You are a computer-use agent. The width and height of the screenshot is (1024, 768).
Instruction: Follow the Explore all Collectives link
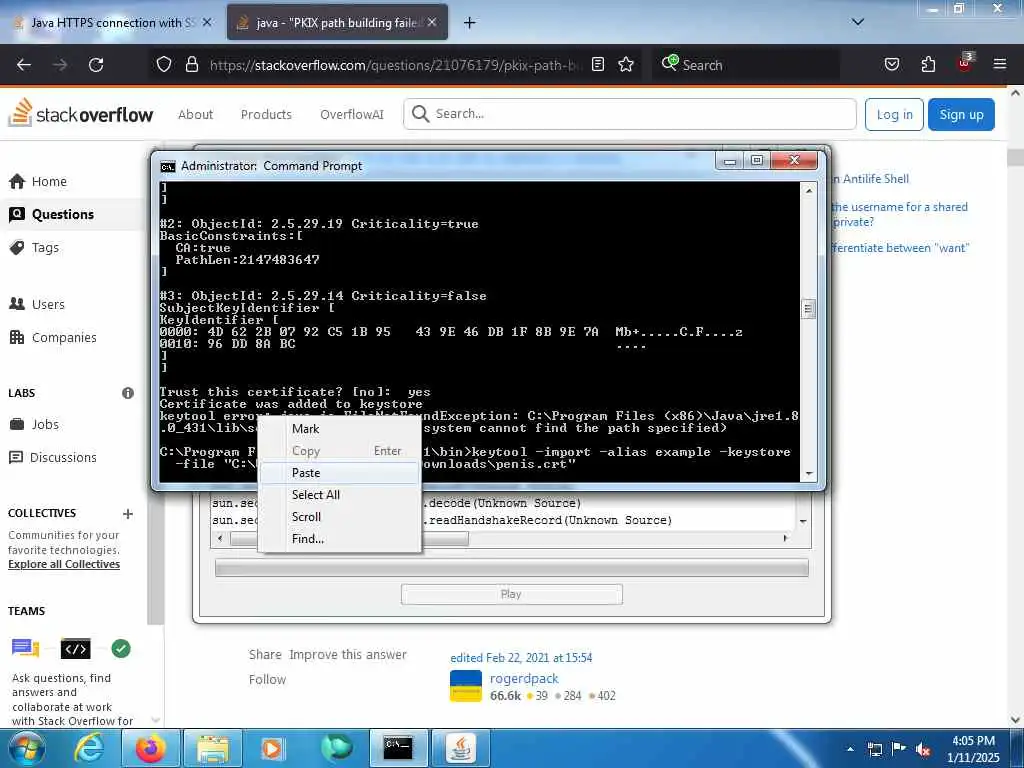pos(64,564)
